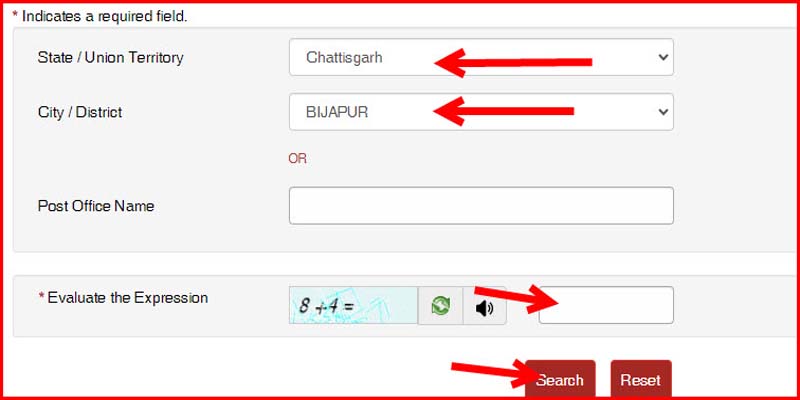Click the red arrow pointing at Chattisgarh

coord(513,62)
